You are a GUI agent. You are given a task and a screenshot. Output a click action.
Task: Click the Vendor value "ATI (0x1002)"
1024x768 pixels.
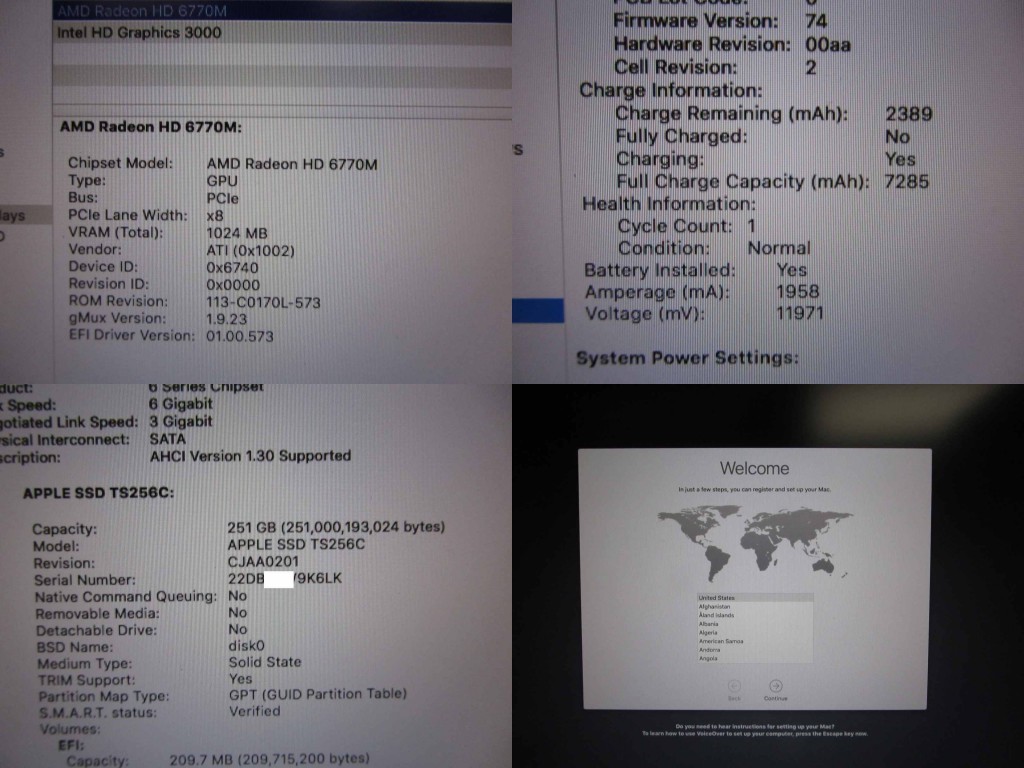(251, 251)
